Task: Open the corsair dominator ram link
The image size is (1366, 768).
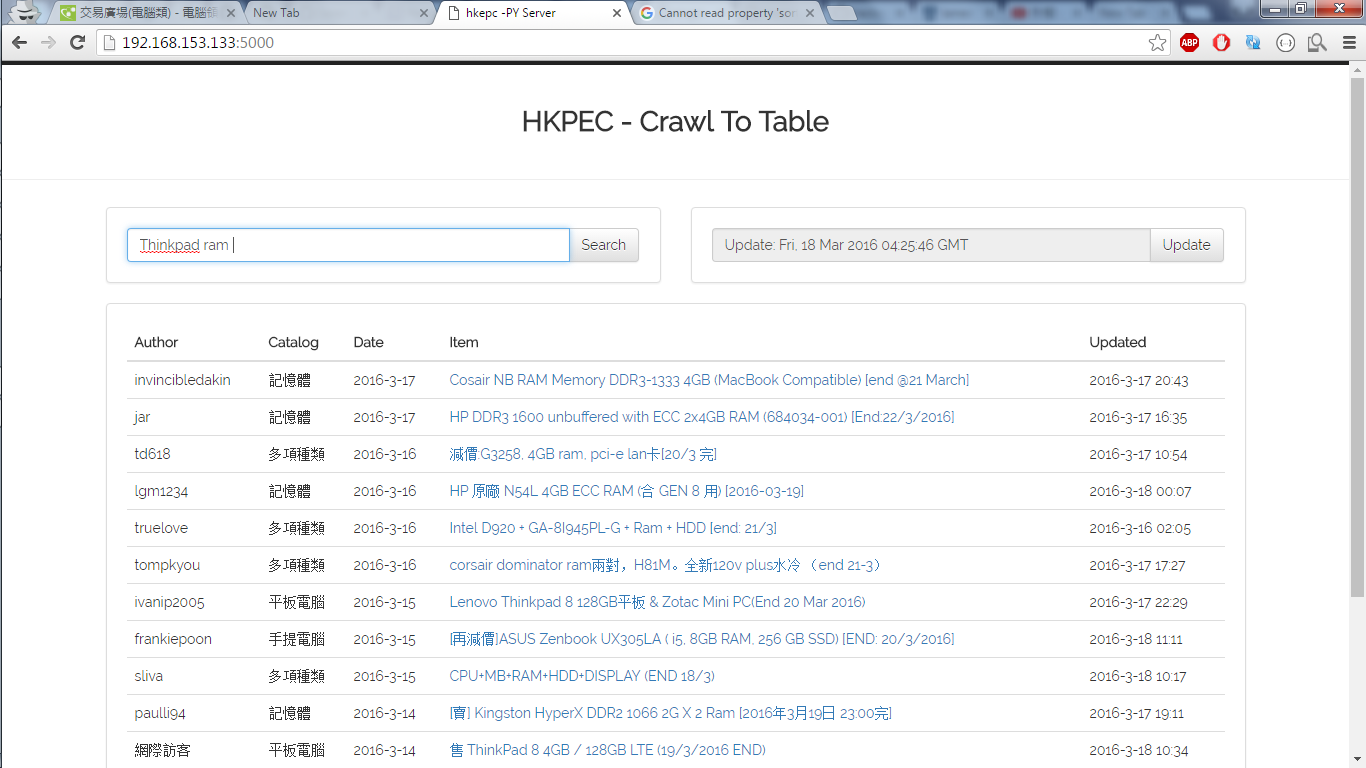Action: 667,565
